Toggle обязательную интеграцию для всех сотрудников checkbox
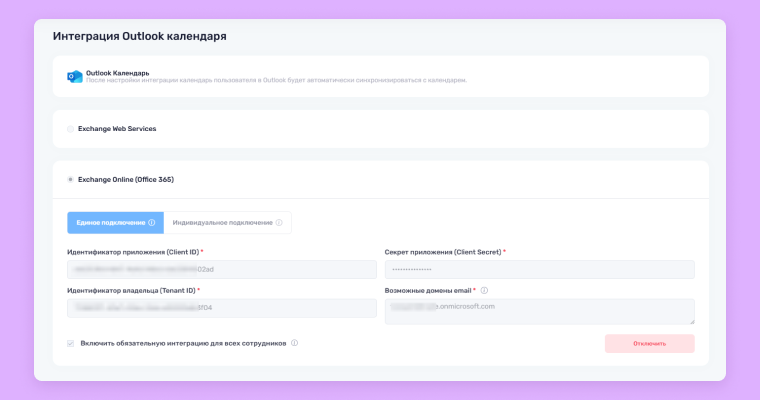 71,343
